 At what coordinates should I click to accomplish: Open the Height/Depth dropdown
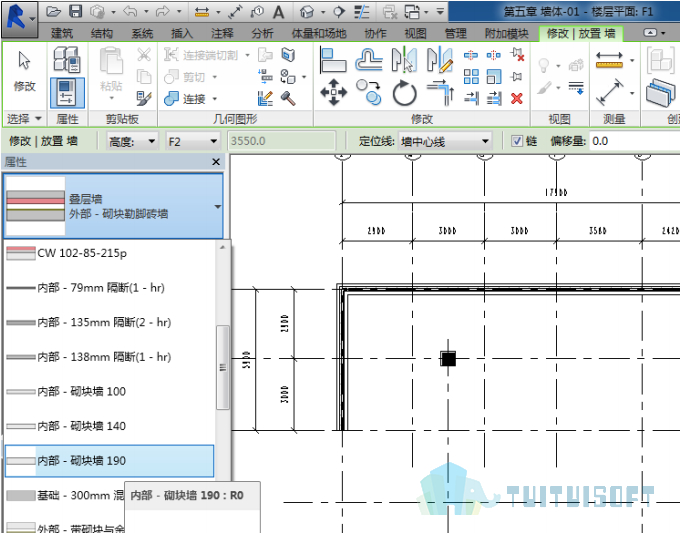132,141
